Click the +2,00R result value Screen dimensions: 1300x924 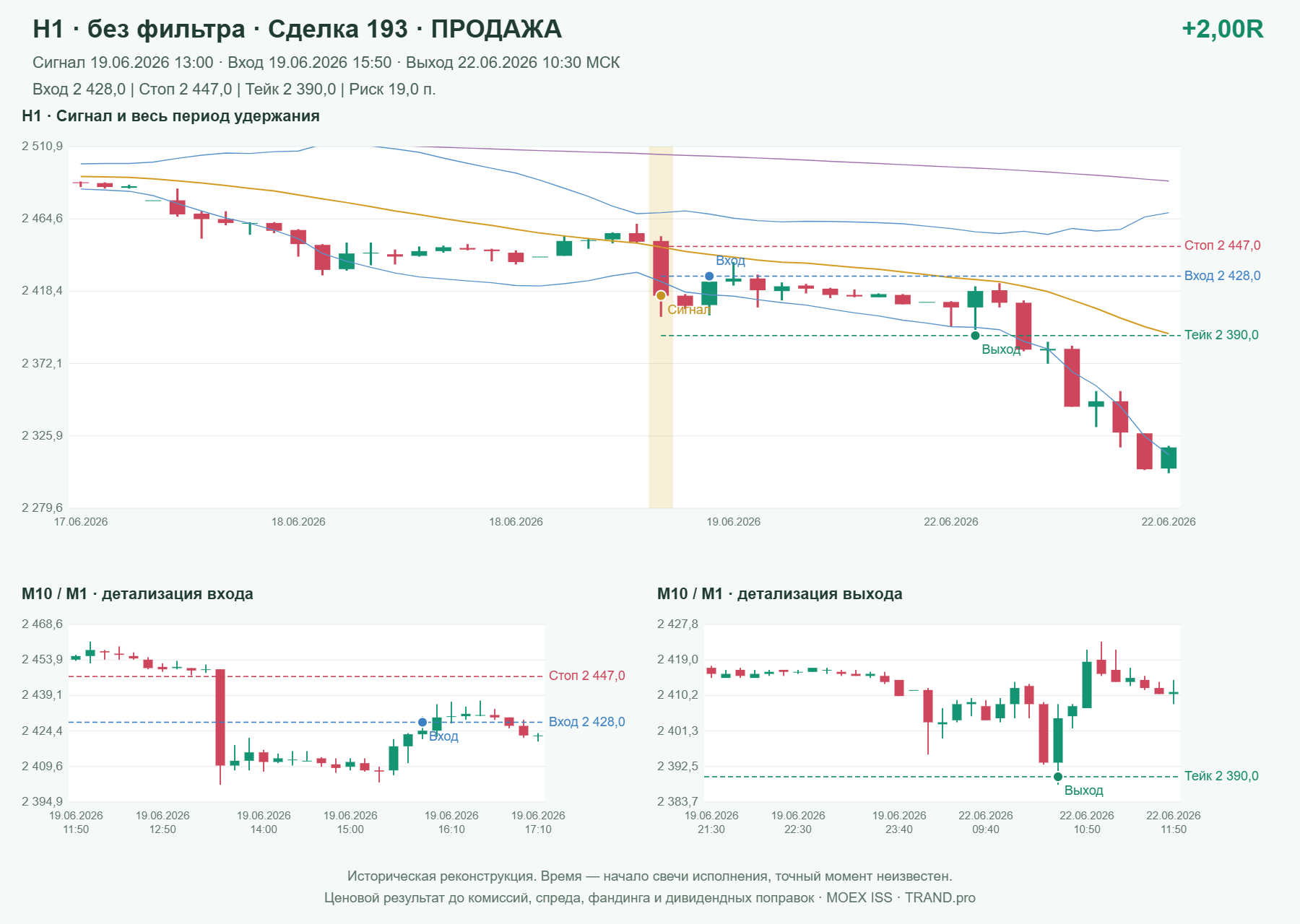point(1222,29)
